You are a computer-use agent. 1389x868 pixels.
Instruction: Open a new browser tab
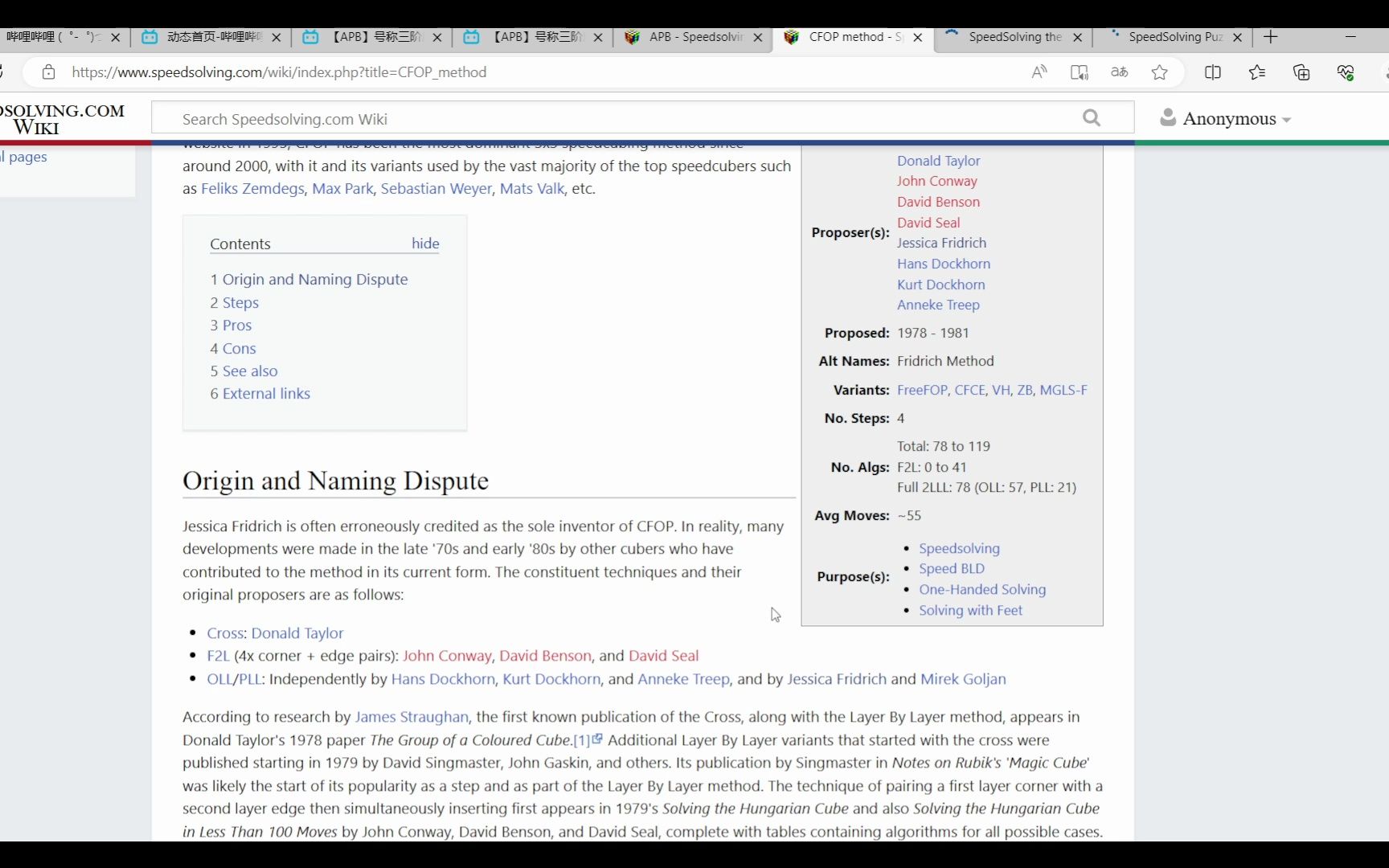[1270, 37]
